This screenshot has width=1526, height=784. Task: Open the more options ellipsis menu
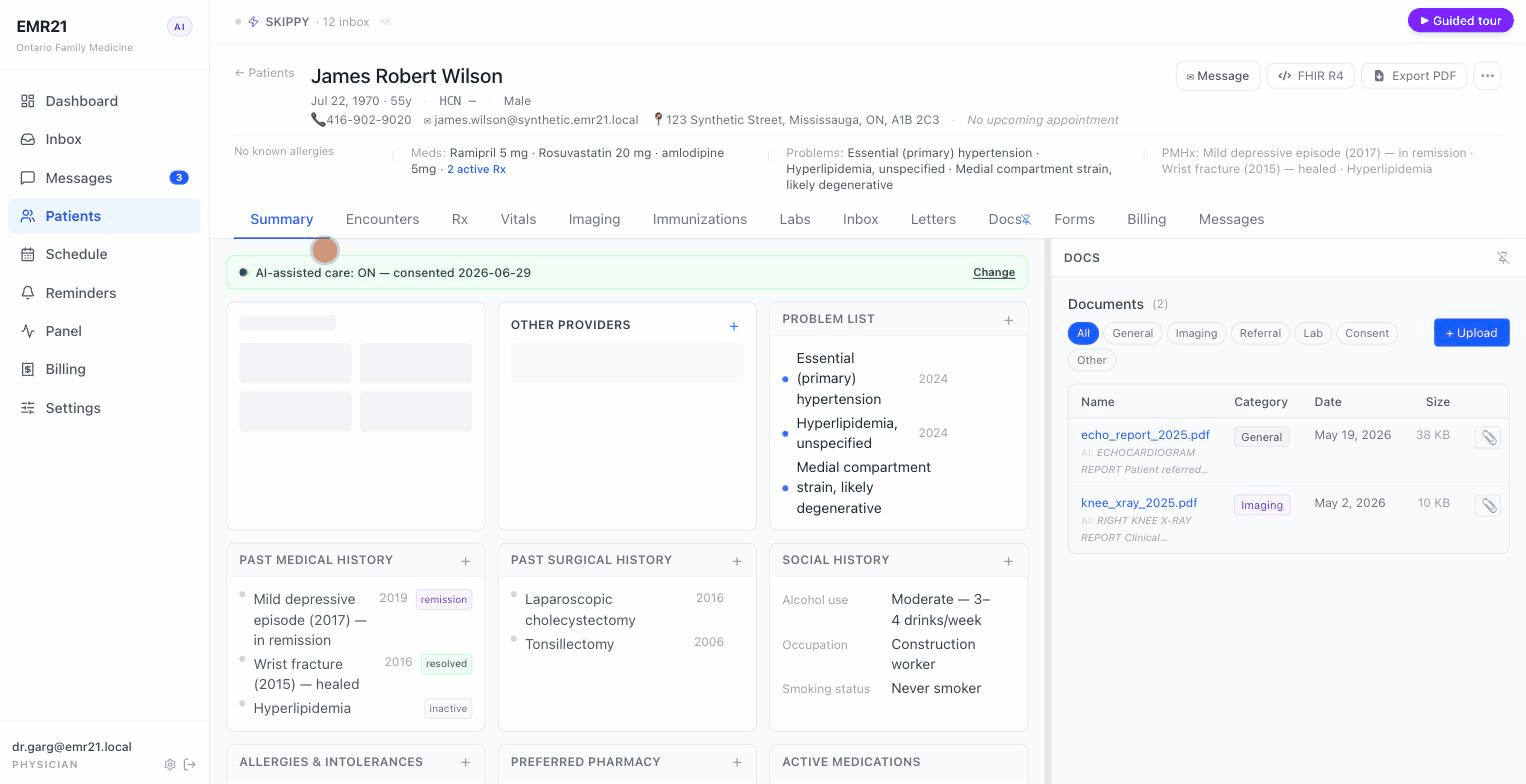click(1487, 76)
